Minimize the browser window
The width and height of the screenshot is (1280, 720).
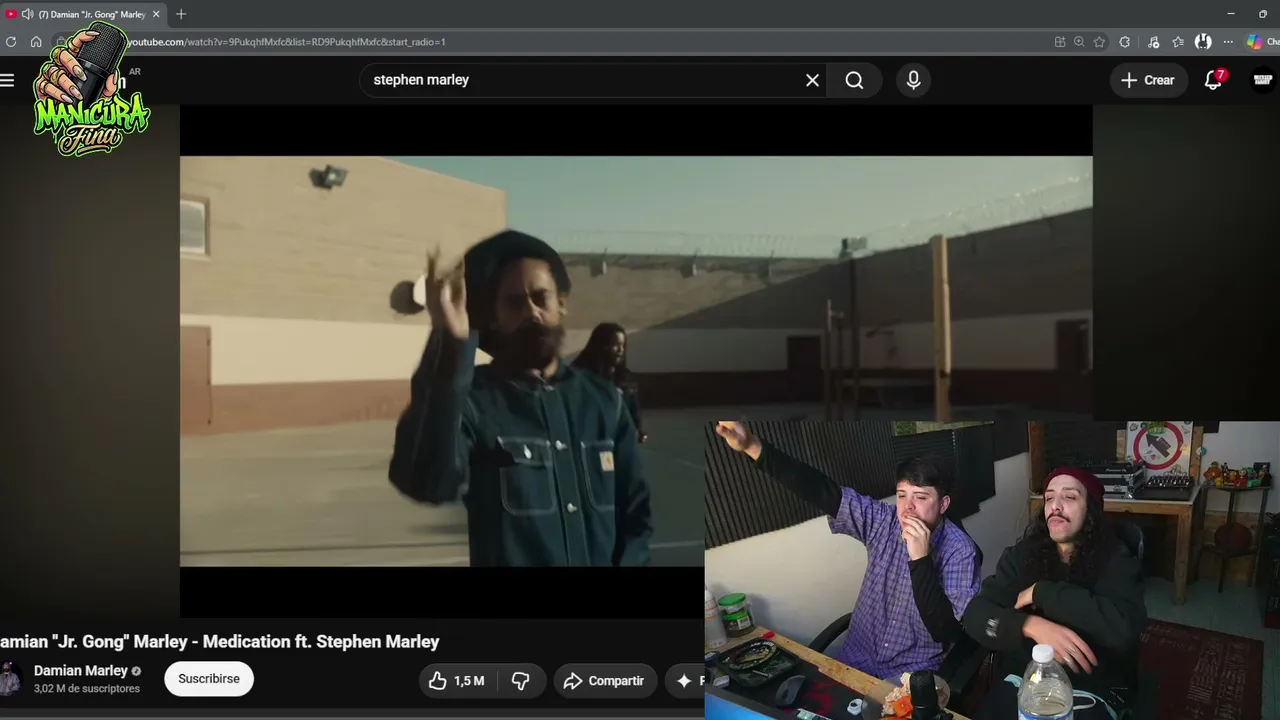click(x=1231, y=14)
